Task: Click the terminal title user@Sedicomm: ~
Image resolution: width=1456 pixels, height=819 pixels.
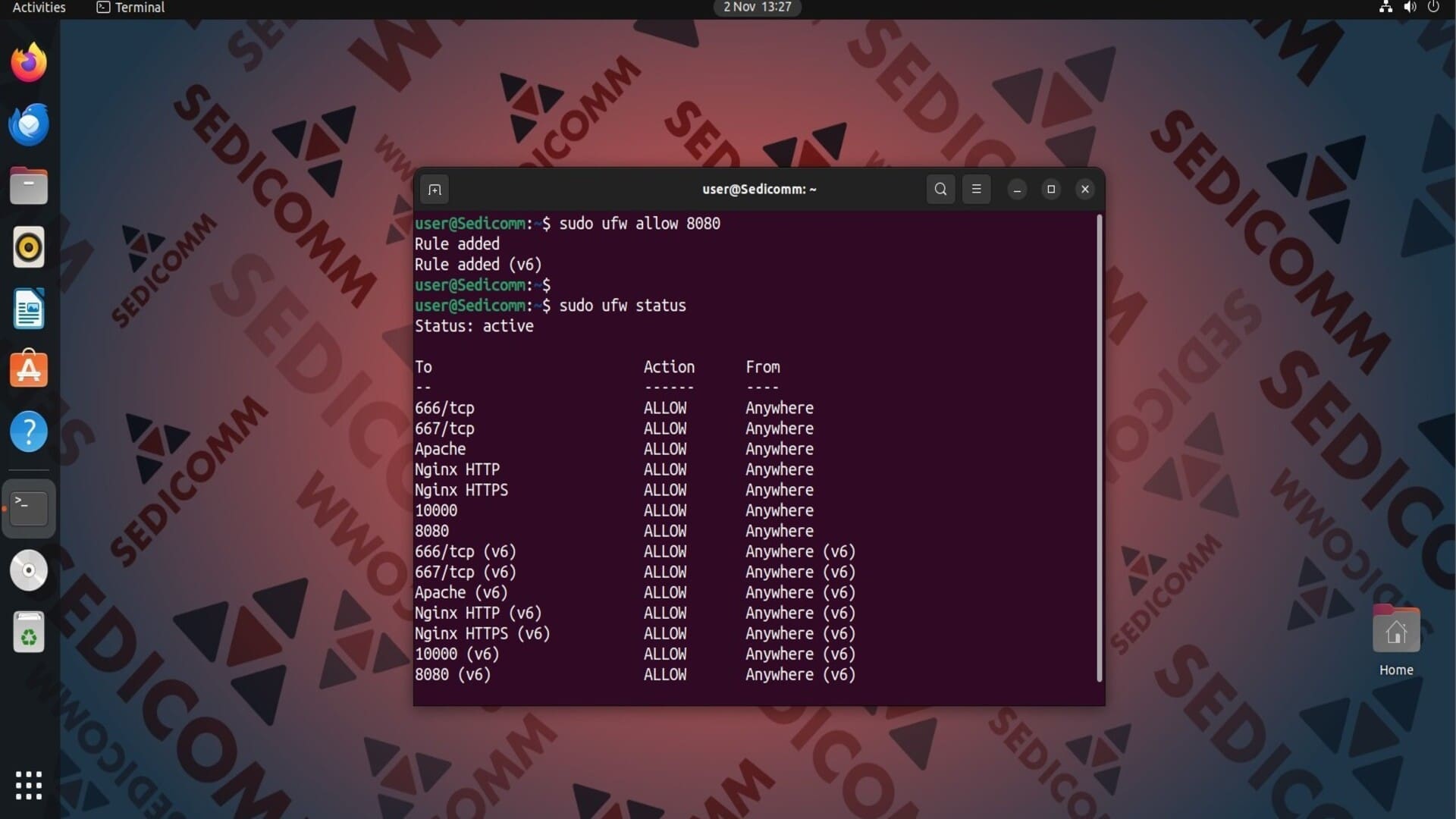Action: pyautogui.click(x=759, y=189)
